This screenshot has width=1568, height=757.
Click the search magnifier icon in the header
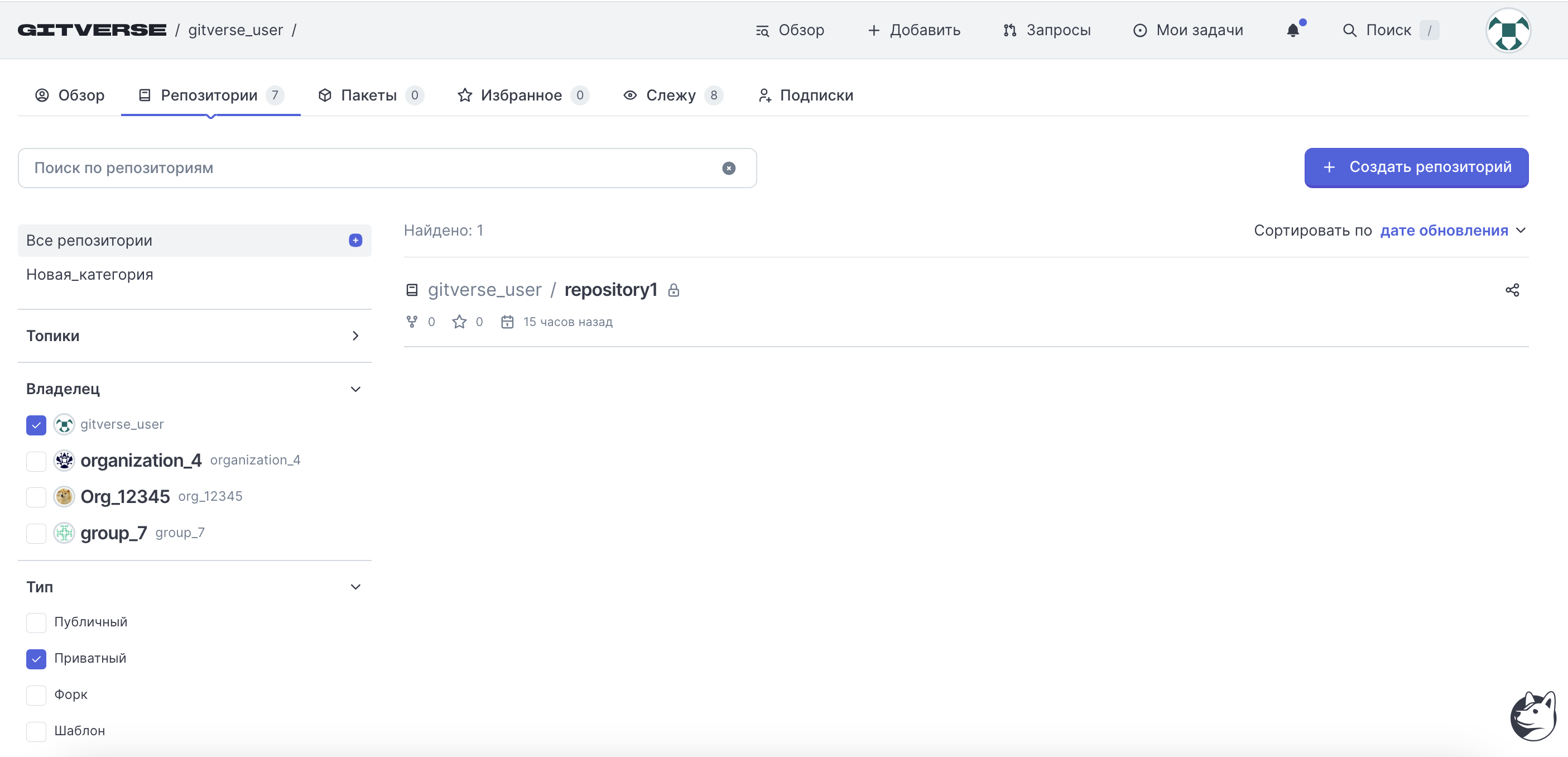[x=1349, y=30]
